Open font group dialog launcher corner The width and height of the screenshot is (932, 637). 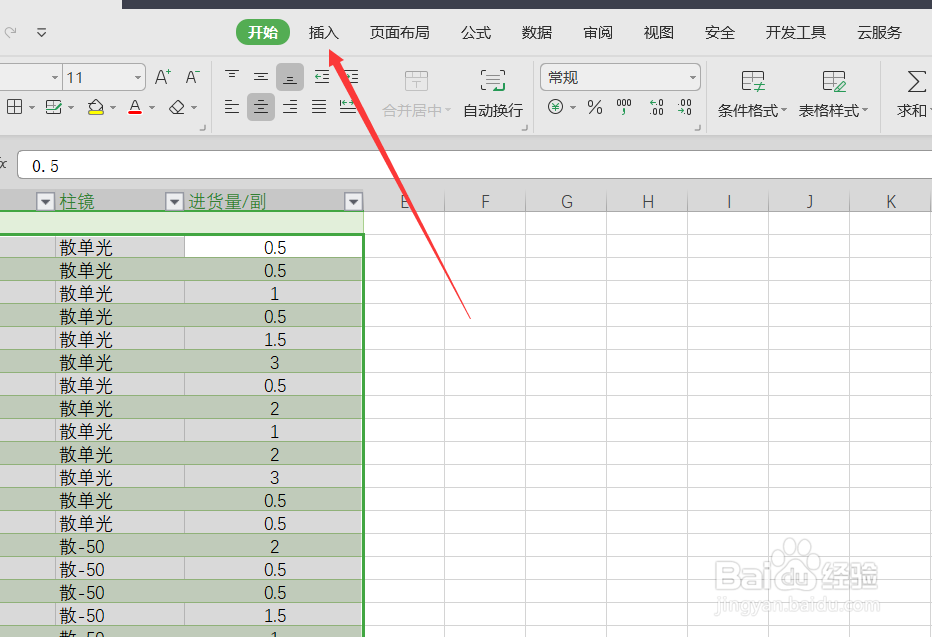(x=203, y=128)
